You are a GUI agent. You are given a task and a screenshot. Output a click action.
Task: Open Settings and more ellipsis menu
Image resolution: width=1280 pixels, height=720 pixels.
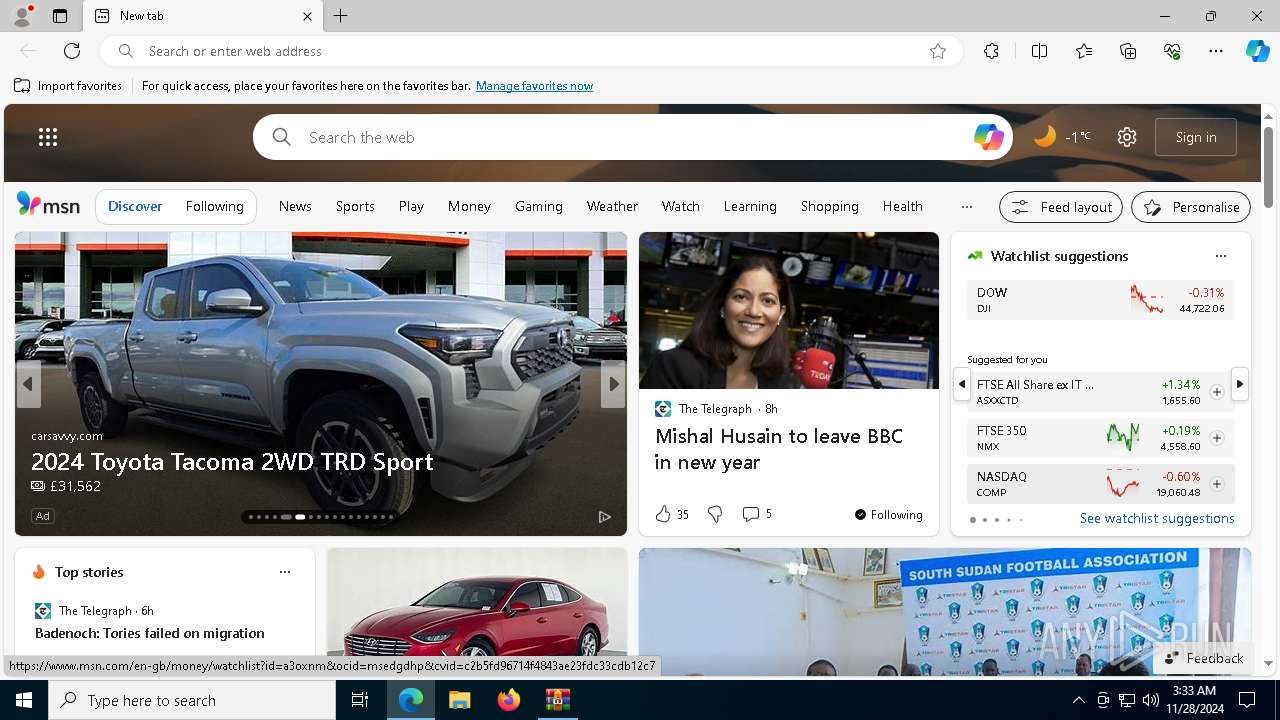coord(1216,51)
